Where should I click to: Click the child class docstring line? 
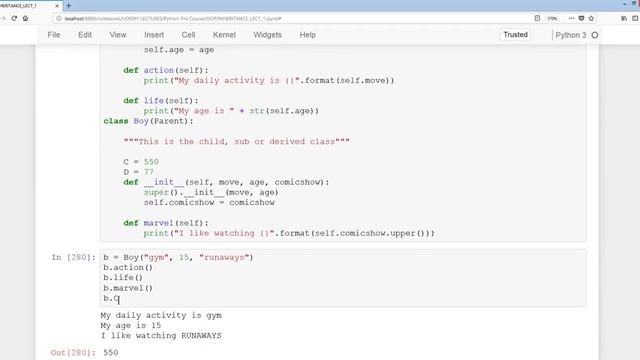pos(236,142)
